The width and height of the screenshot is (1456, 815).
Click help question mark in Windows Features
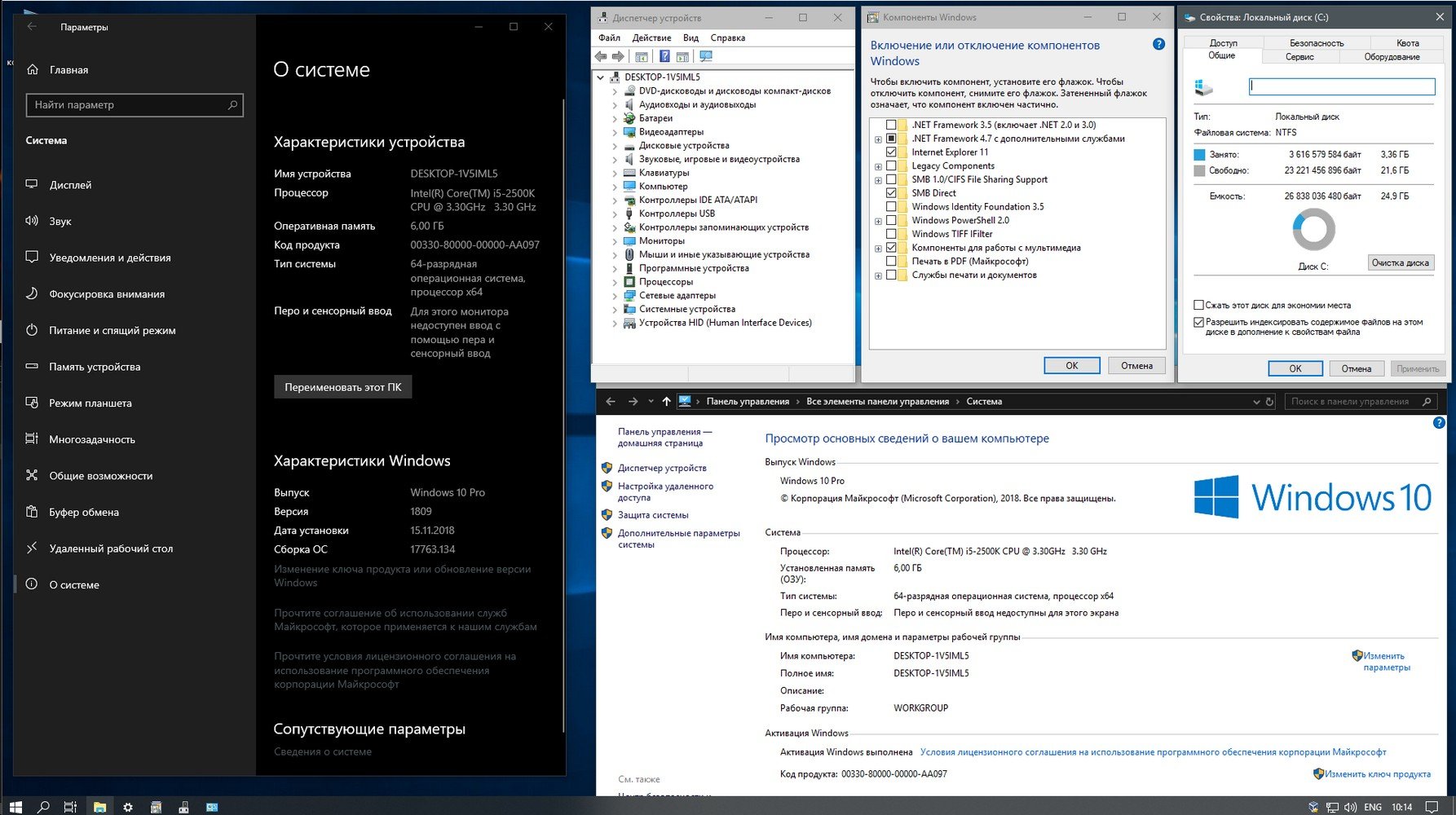pos(1158,44)
